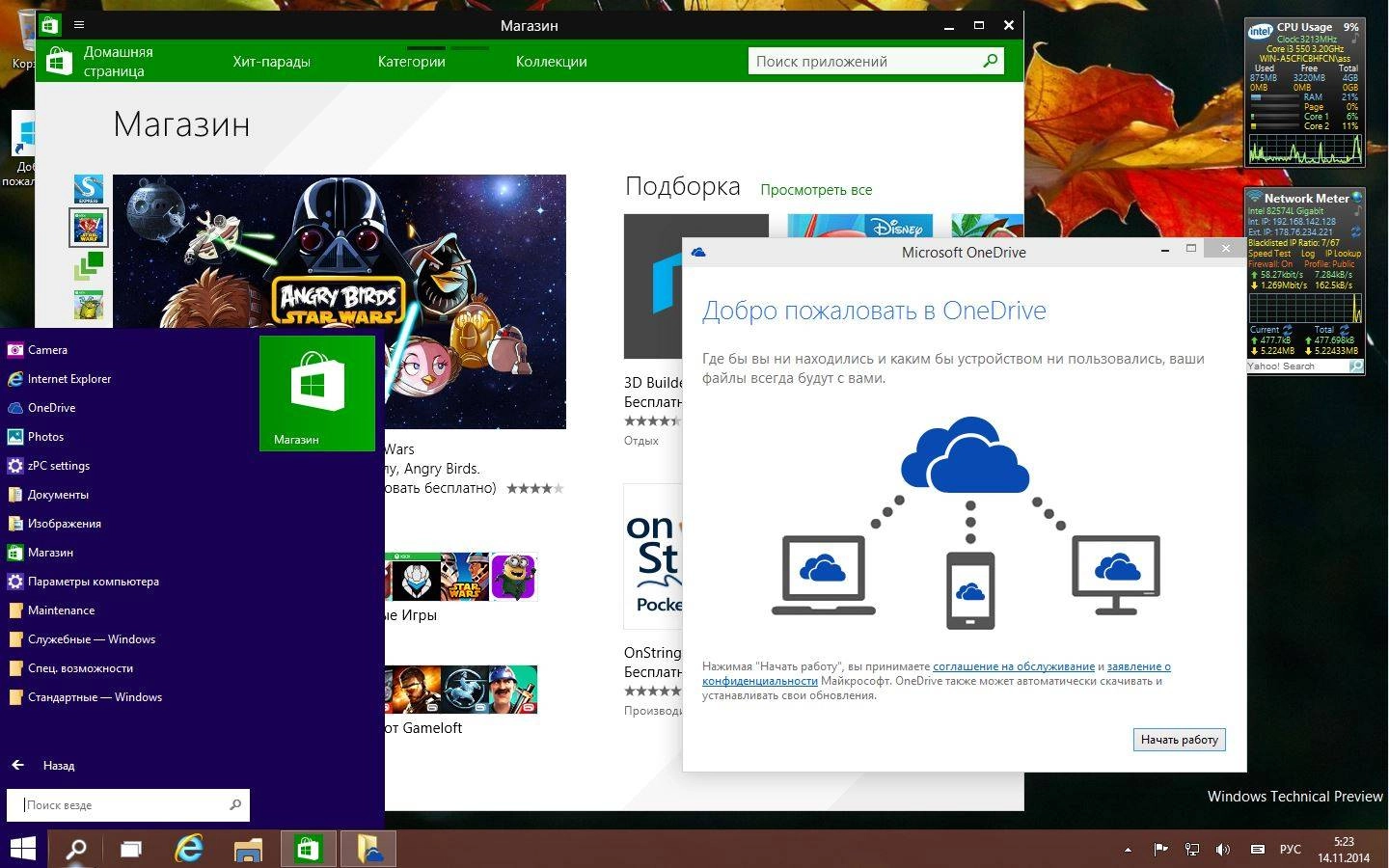Click the touch keyboard icon in the system tray
The width and height of the screenshot is (1389, 868).
point(1257,850)
